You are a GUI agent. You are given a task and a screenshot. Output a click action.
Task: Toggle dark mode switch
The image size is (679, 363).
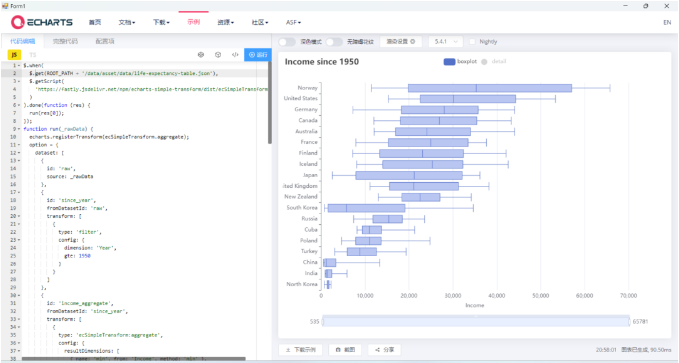click(x=286, y=42)
